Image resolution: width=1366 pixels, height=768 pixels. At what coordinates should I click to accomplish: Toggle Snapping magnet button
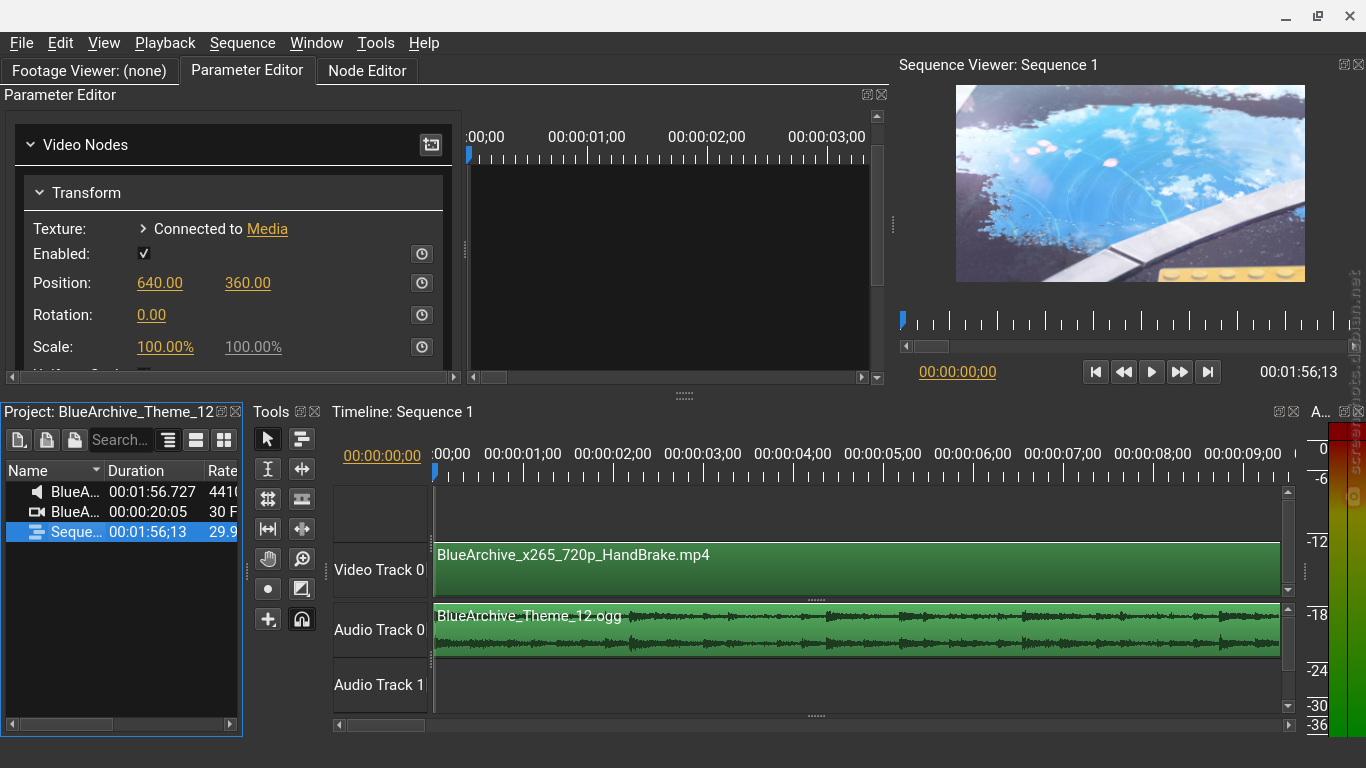[x=302, y=619]
